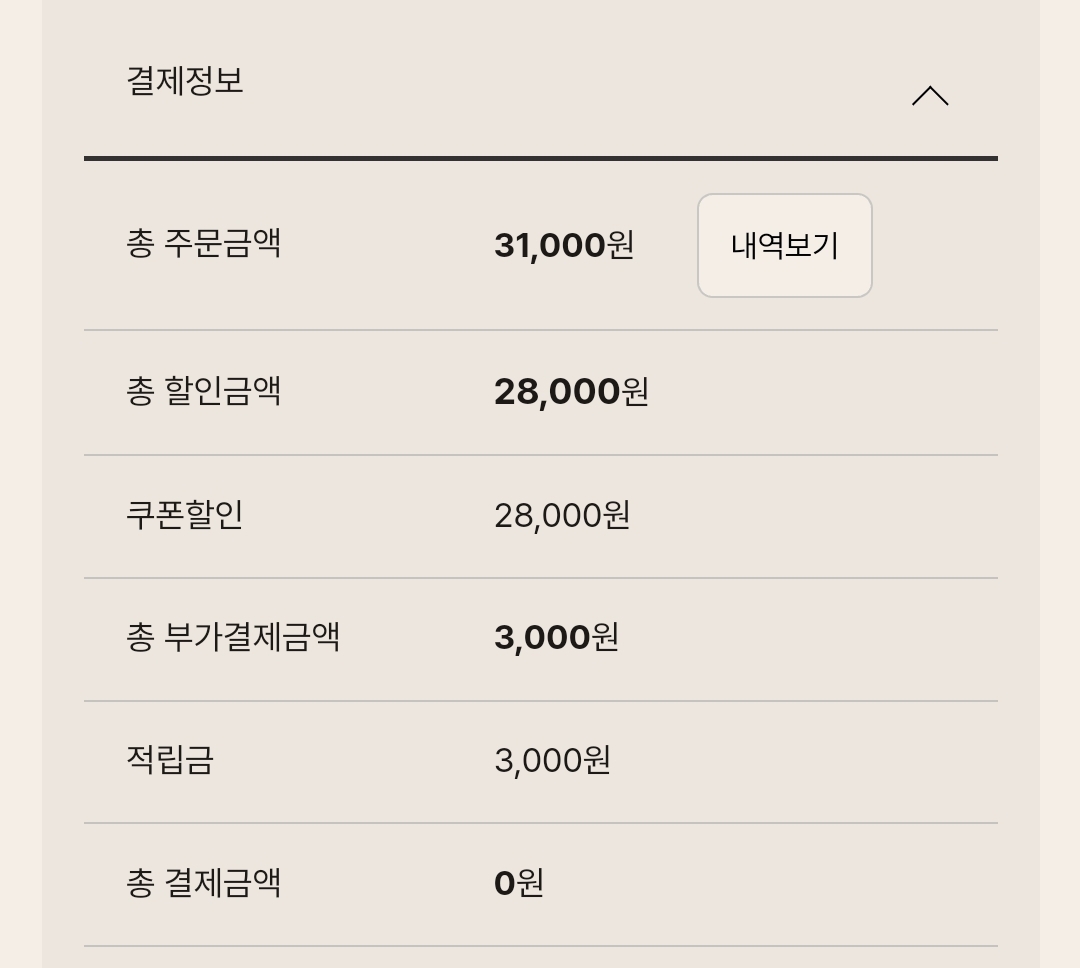Click the 내역보기 button

[x=784, y=246]
